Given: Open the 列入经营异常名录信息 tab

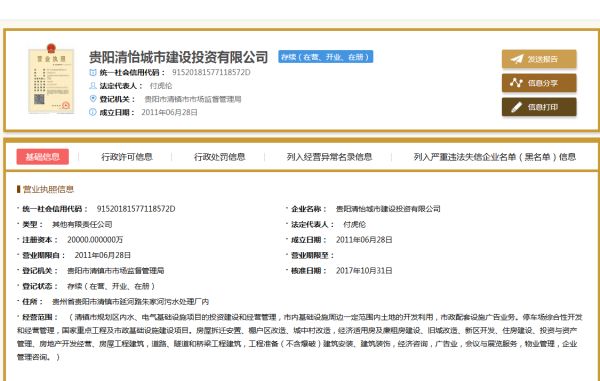Looking at the screenshot, I should pyautogui.click(x=329, y=157).
